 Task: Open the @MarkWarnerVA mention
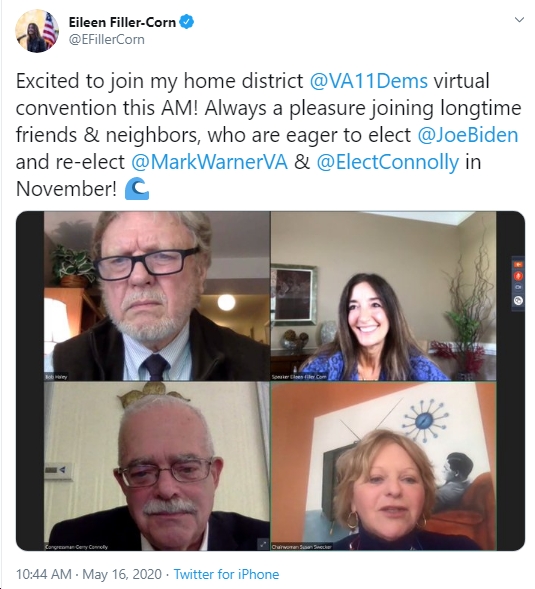(x=209, y=162)
